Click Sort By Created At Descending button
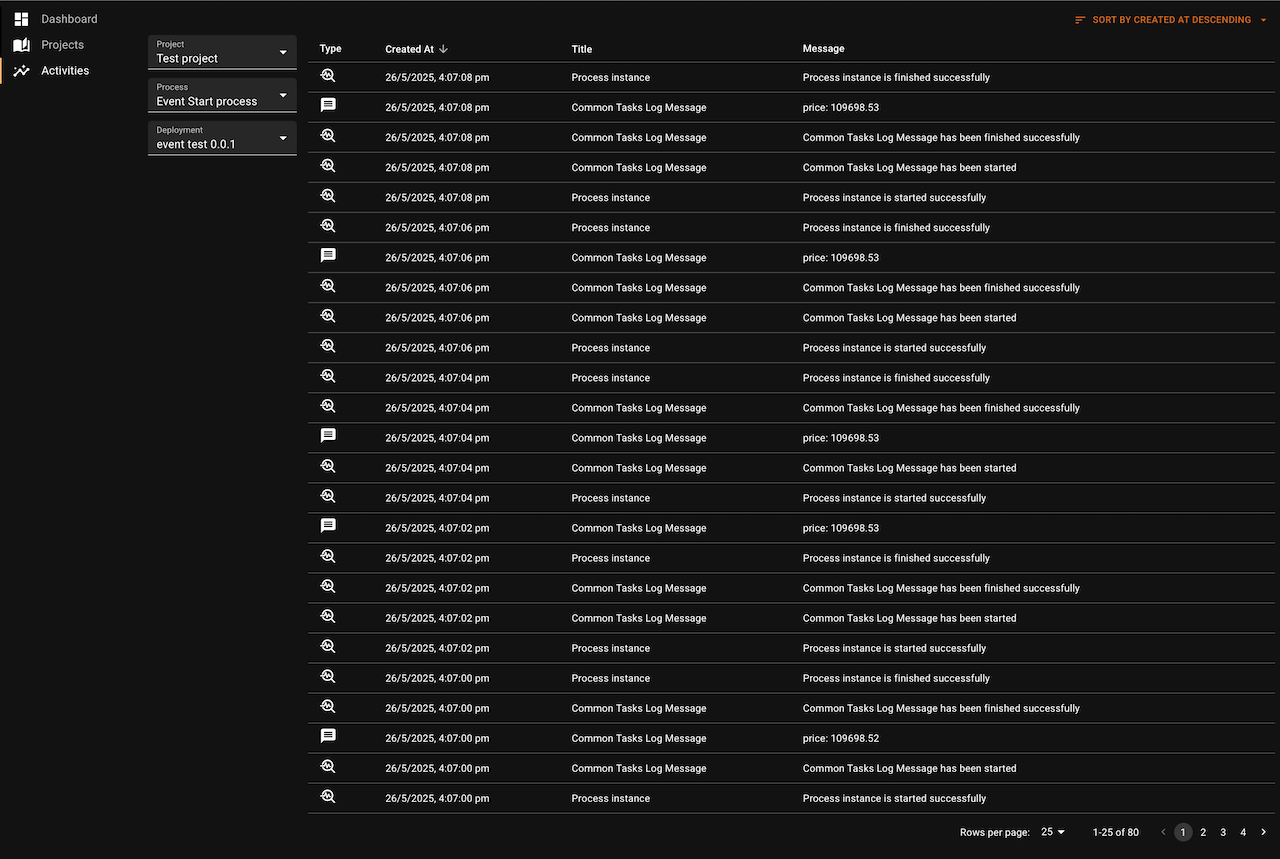1280x859 pixels. coord(1171,20)
